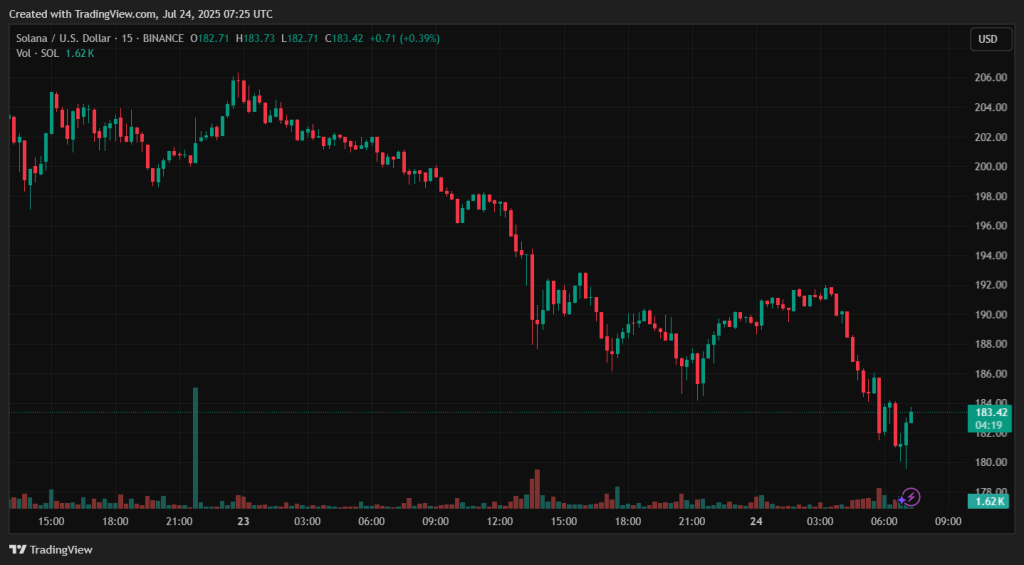
Task: Click the 1.62 K volume tag on the price axis
Action: [x=990, y=501]
